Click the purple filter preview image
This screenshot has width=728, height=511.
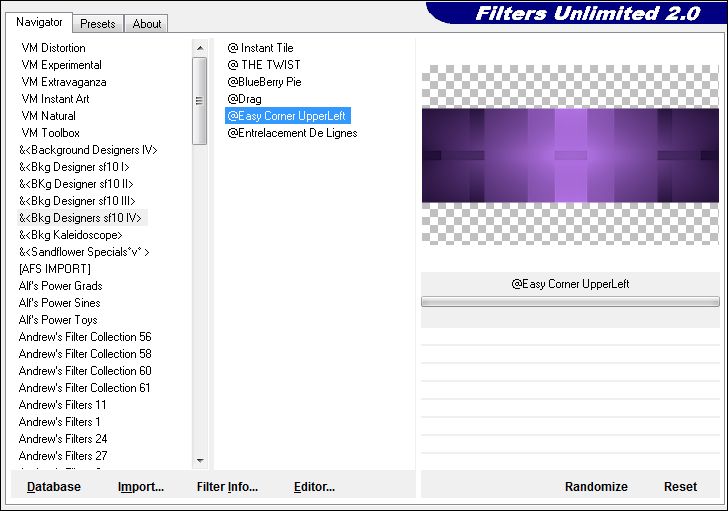[570, 155]
